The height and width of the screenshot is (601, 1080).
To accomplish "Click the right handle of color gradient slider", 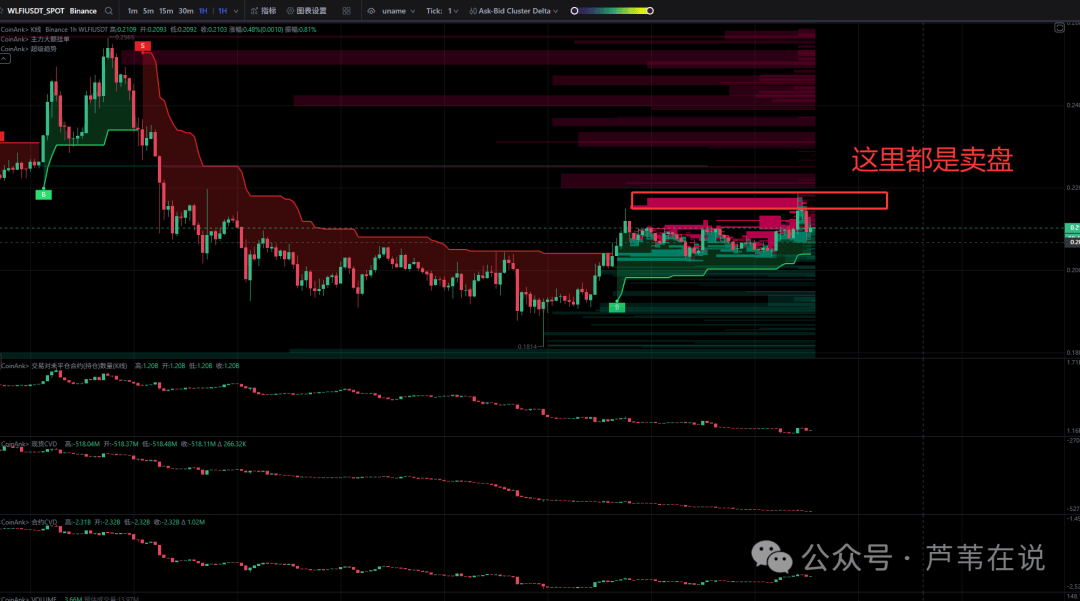I will pos(650,11).
